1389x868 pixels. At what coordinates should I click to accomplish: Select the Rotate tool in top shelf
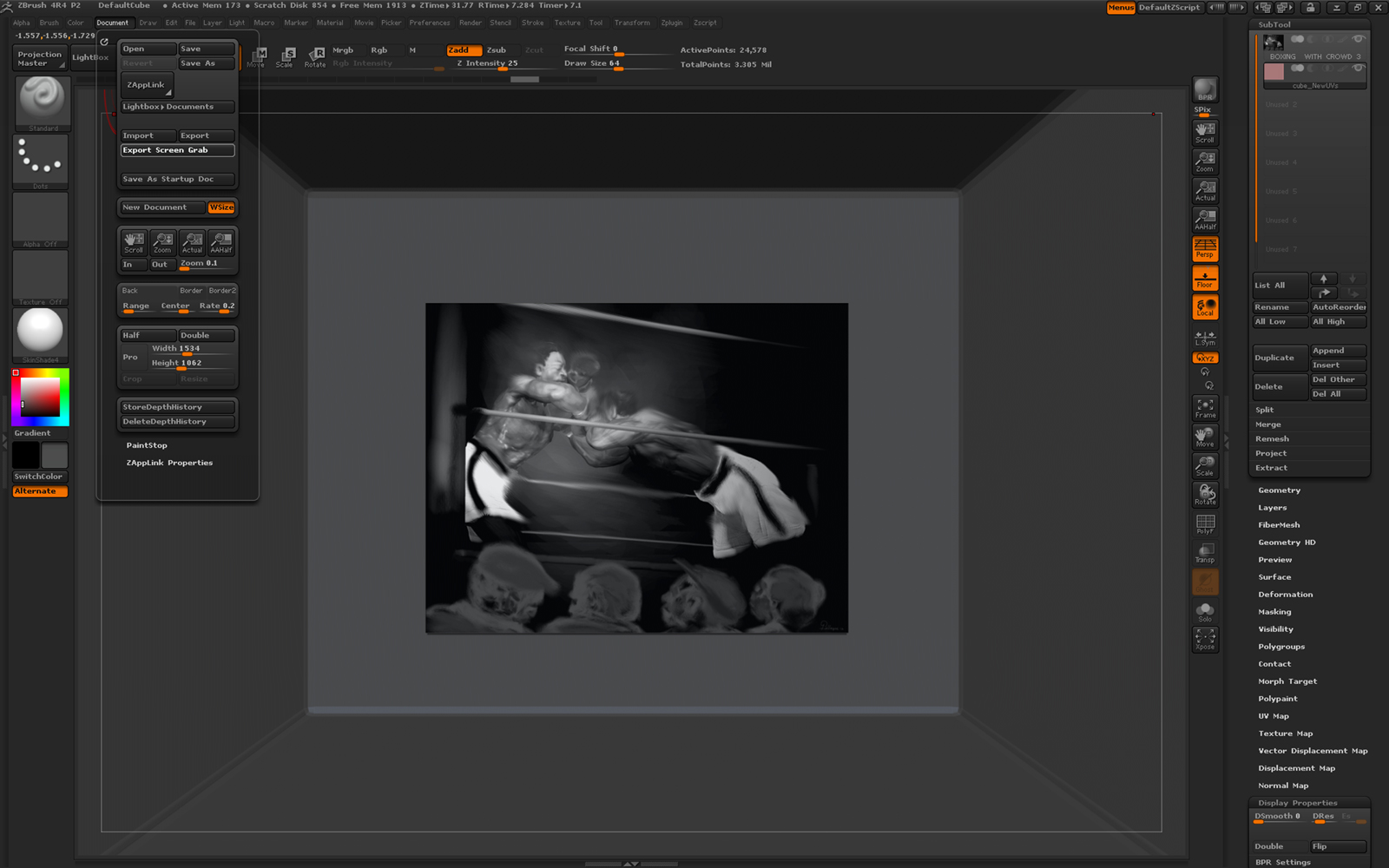(x=315, y=57)
